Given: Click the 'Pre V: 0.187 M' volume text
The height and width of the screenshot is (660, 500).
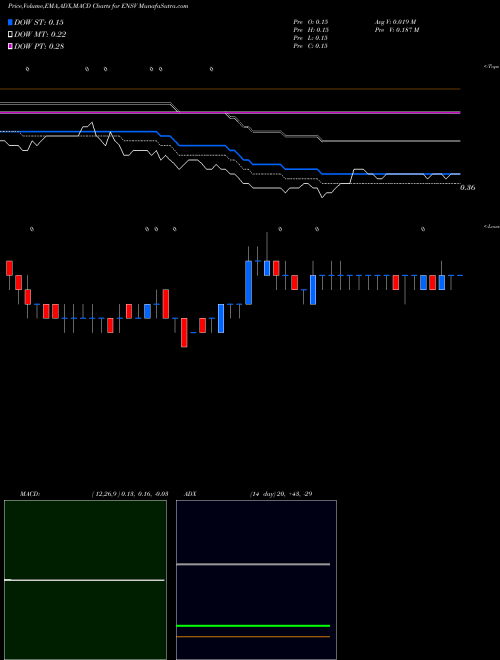Looking at the screenshot, I should [x=397, y=30].
